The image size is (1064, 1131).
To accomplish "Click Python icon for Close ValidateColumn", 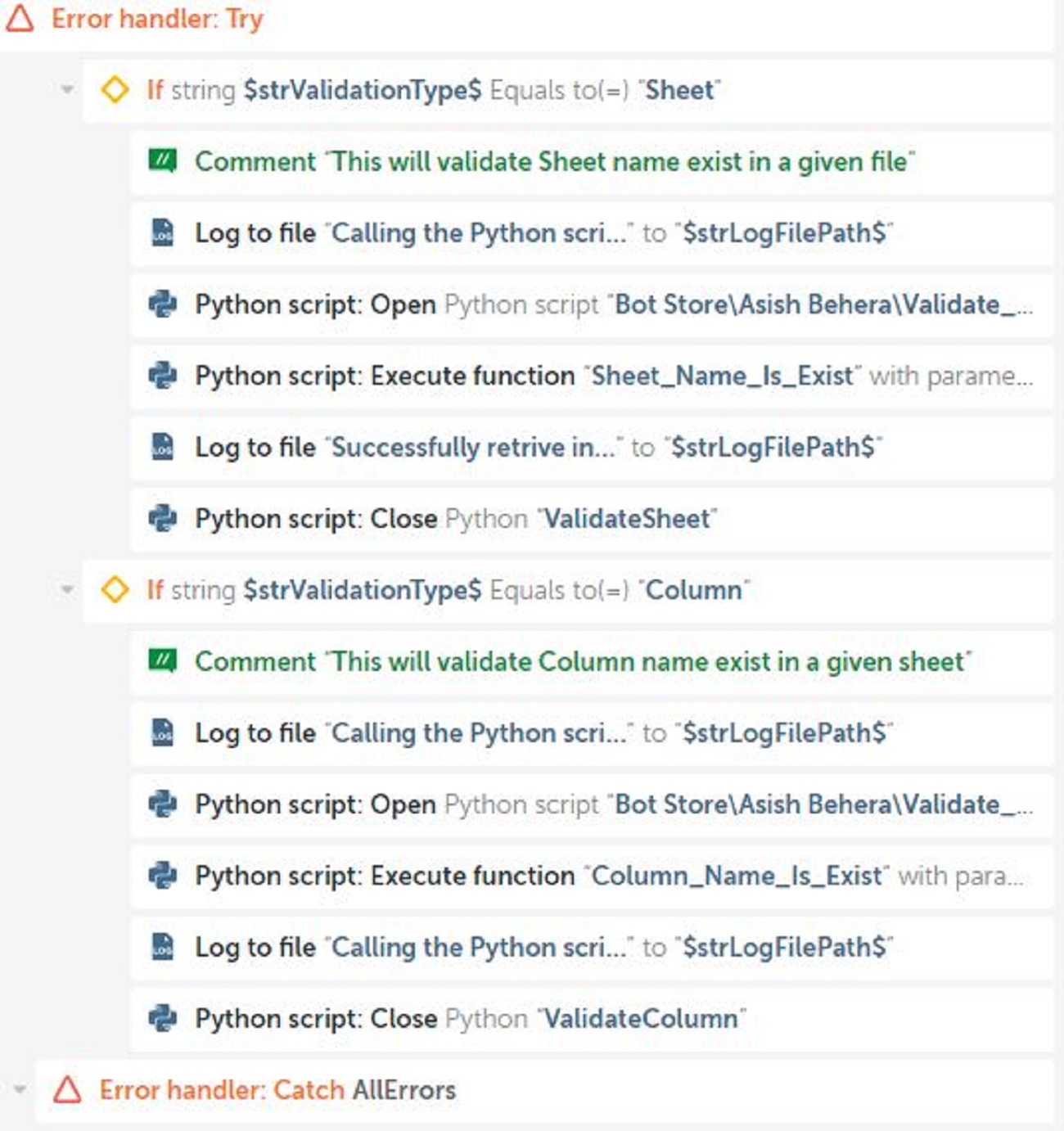I will pos(163,1018).
